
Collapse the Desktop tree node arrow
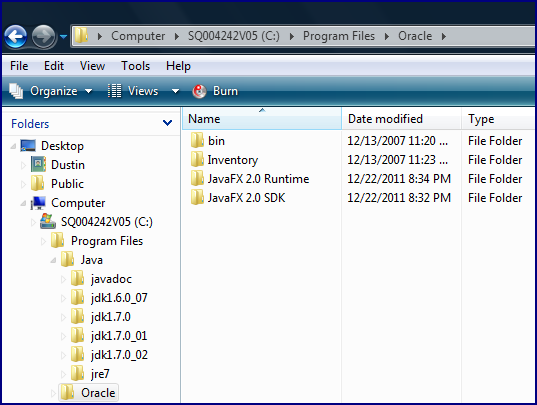tap(13, 146)
